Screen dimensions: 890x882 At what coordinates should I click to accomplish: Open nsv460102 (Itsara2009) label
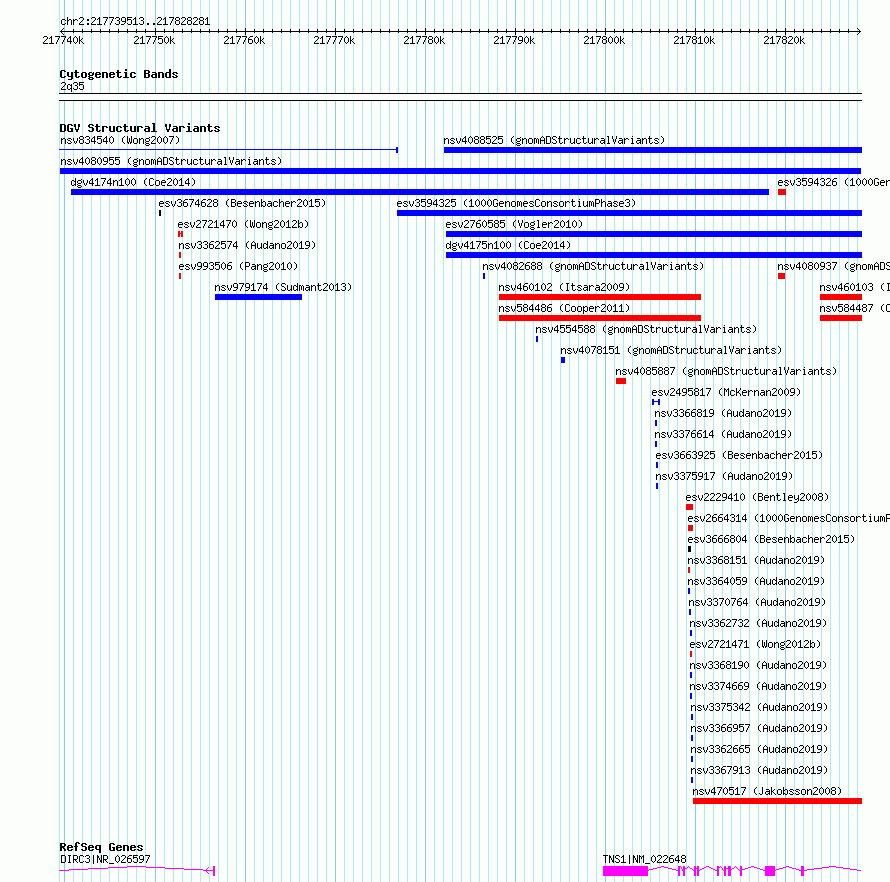click(564, 287)
